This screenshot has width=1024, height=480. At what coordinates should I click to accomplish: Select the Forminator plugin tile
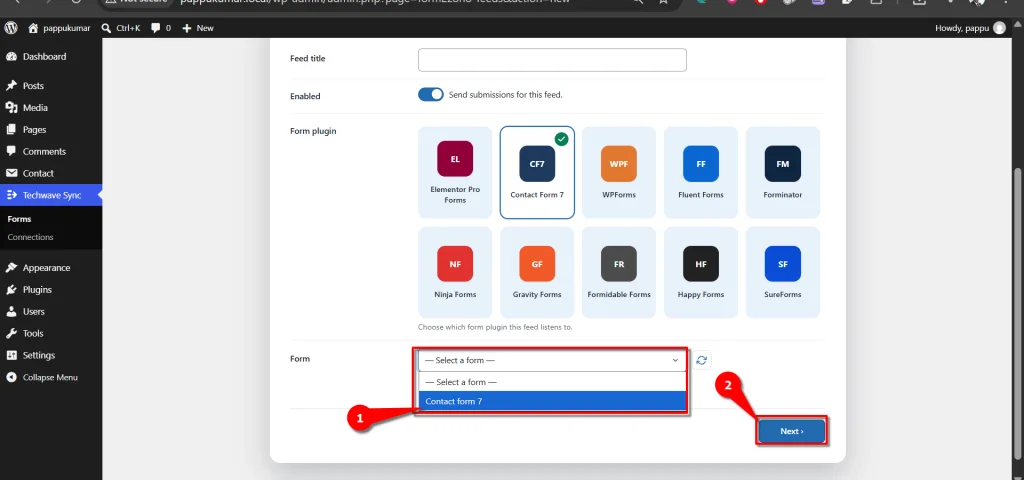(x=783, y=172)
